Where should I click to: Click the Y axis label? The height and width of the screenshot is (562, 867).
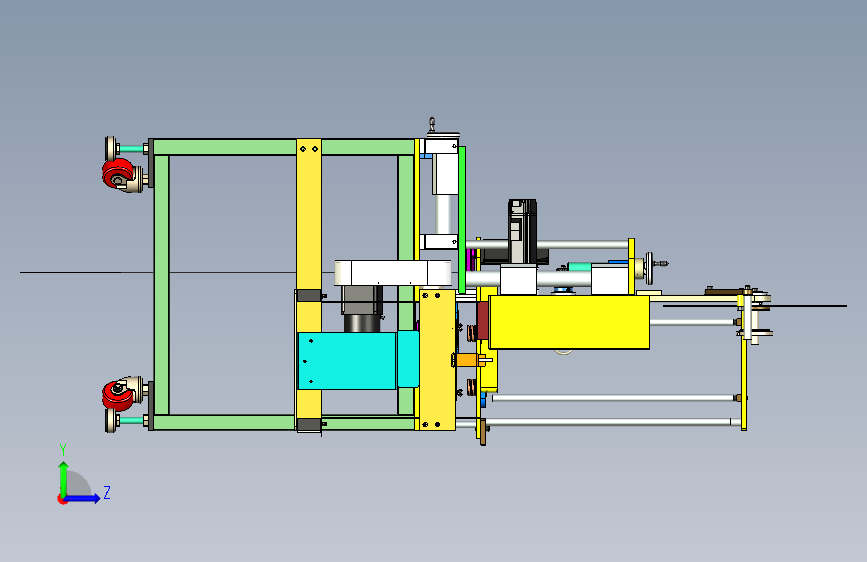(x=63, y=450)
